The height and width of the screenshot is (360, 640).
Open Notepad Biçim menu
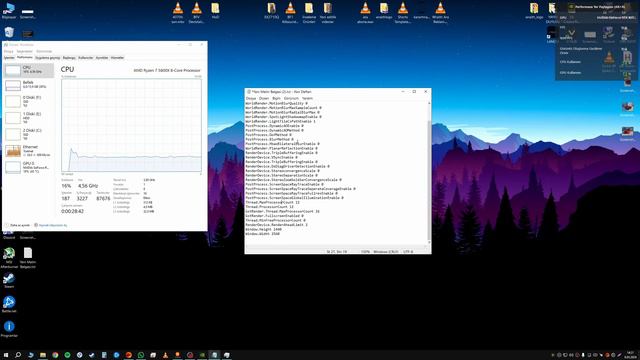(276, 98)
